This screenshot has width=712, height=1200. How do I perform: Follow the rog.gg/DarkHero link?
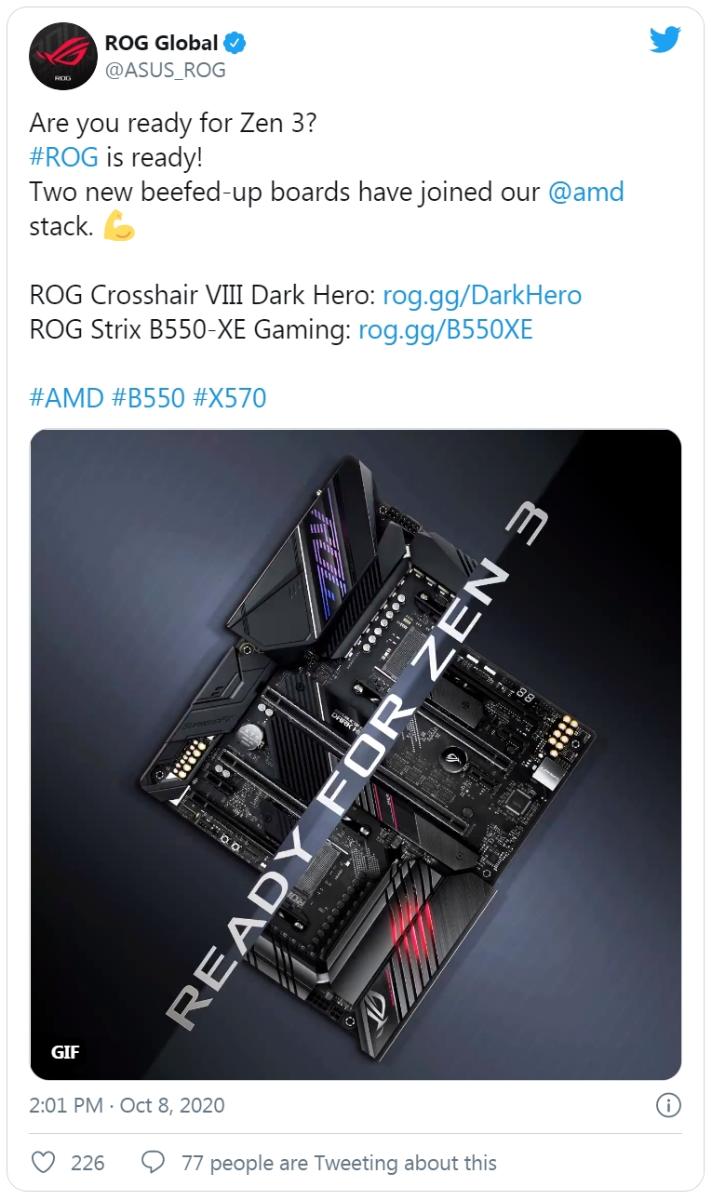click(x=482, y=296)
